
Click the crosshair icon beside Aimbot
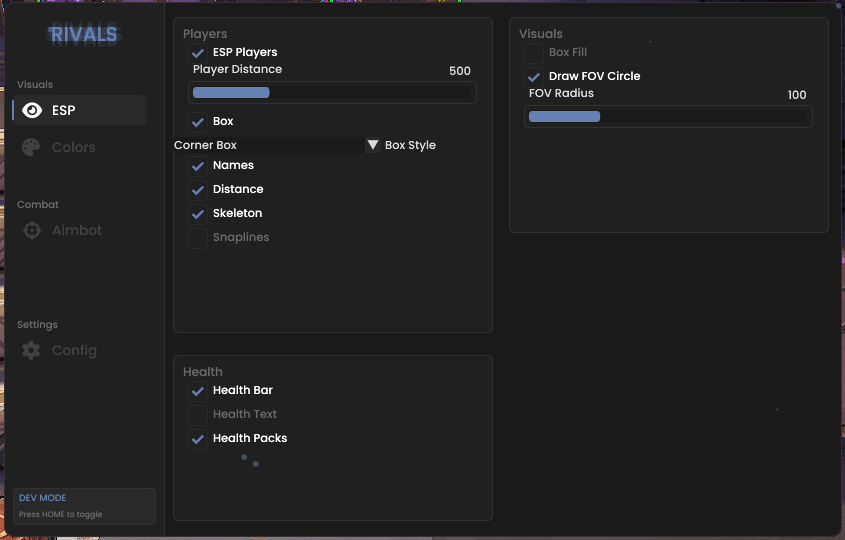tap(32, 230)
